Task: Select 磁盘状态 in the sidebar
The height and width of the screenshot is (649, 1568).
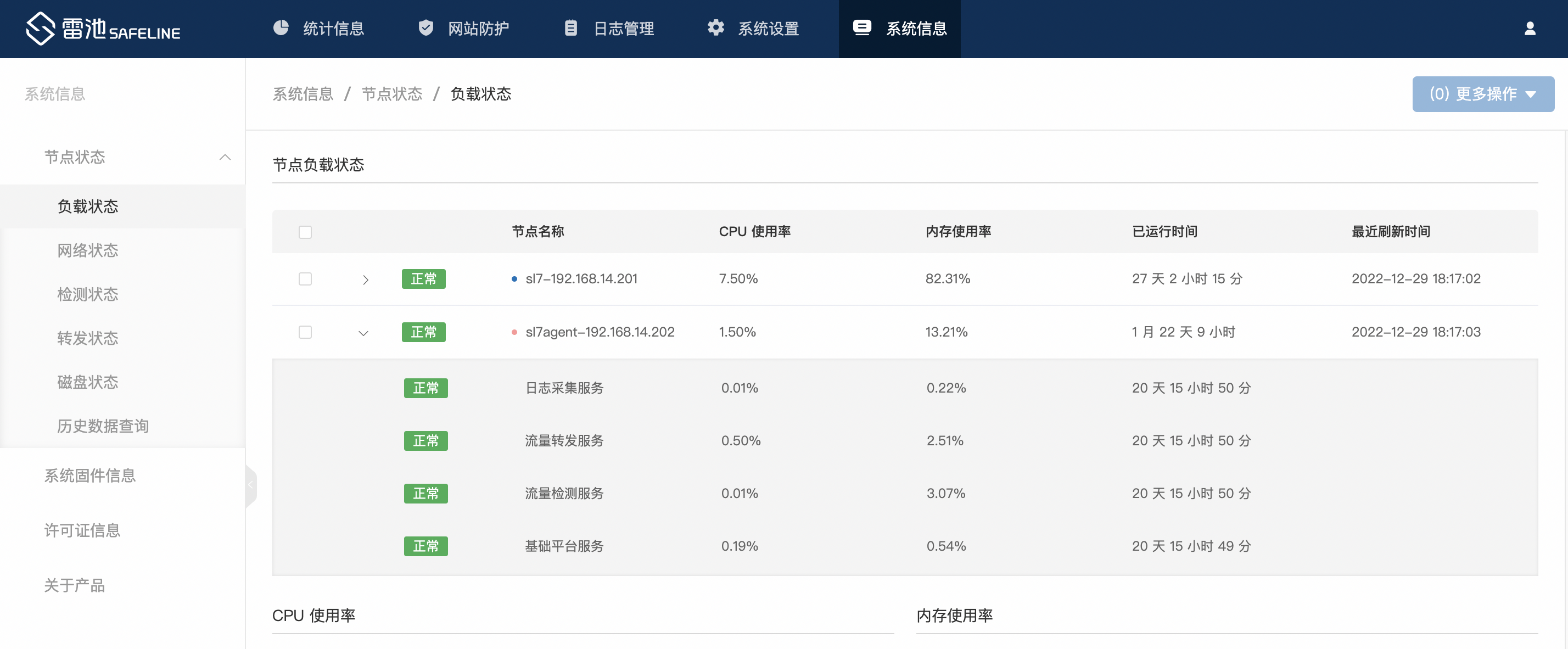Action: (x=88, y=382)
